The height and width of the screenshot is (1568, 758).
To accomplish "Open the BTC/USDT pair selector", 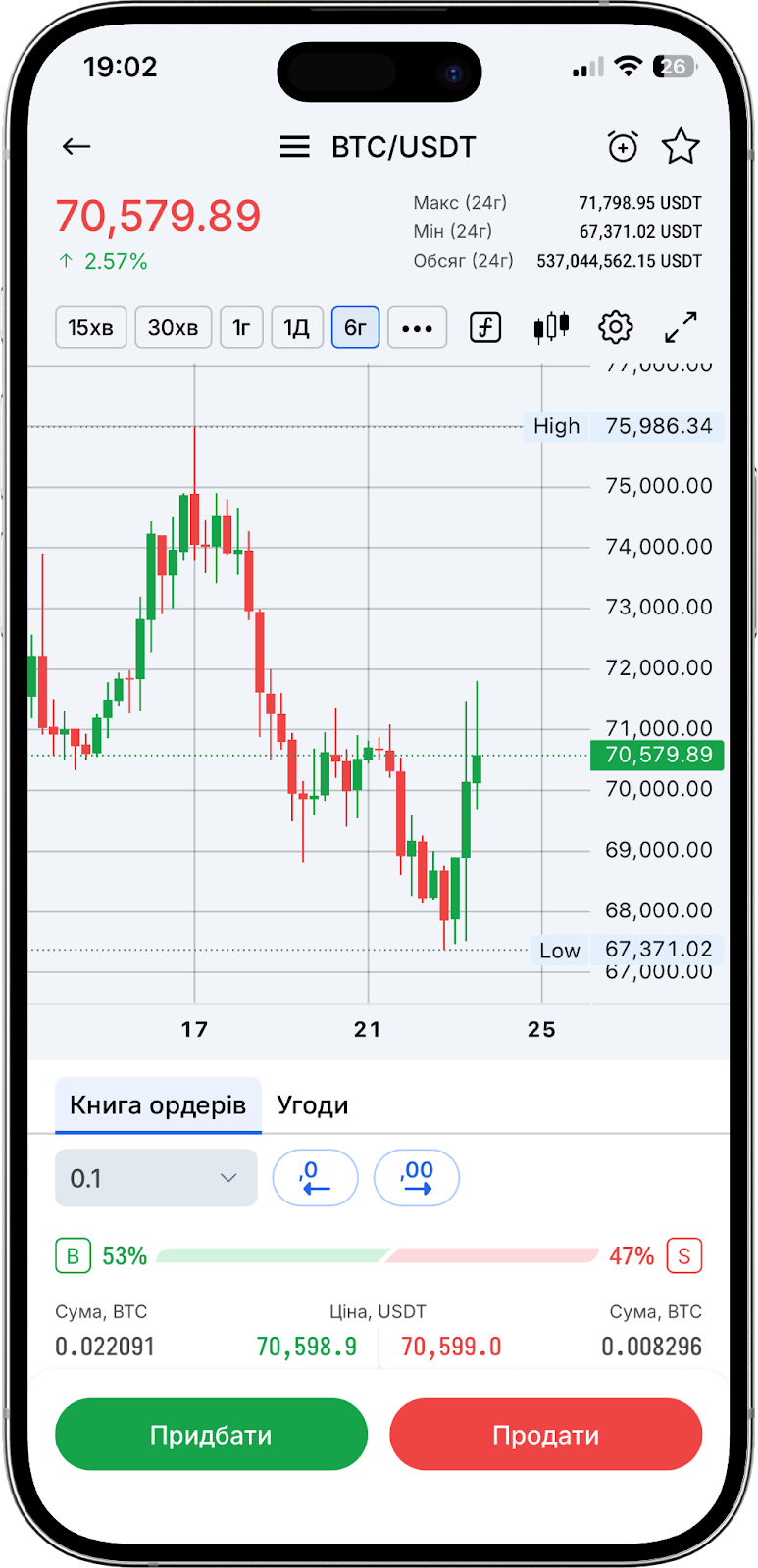I will (x=403, y=147).
